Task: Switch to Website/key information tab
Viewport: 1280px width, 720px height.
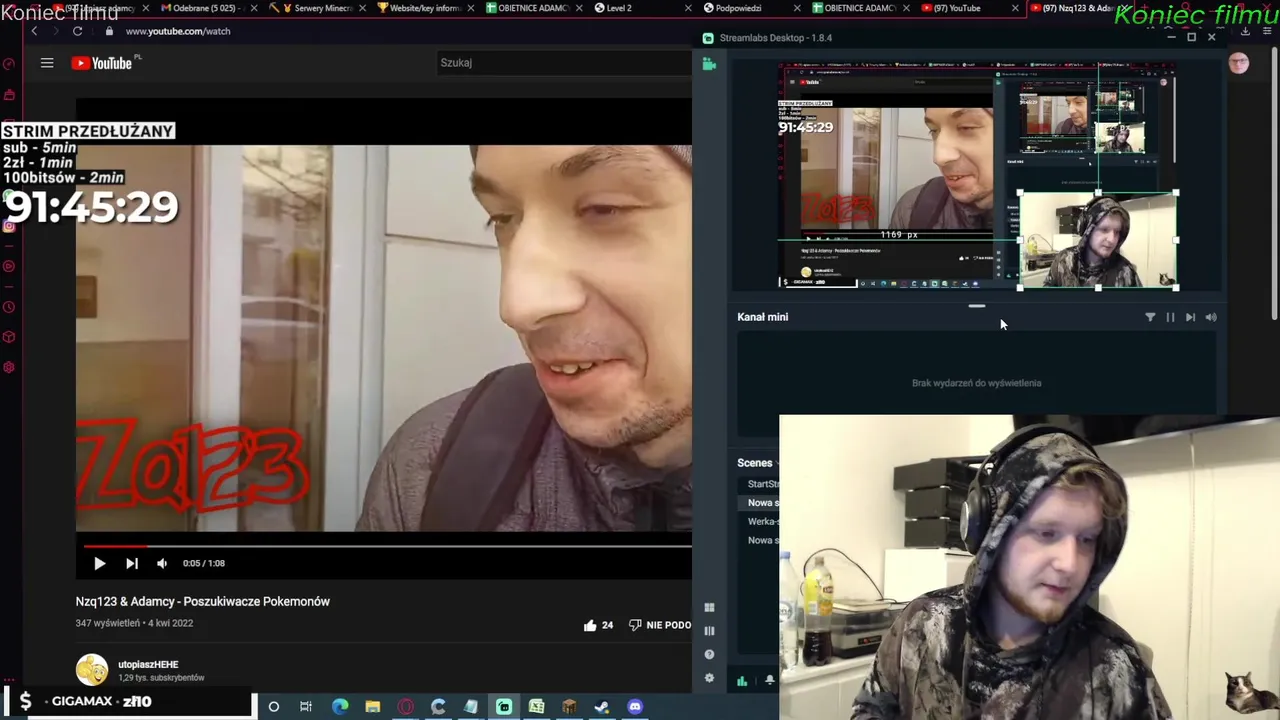Action: coord(425,8)
